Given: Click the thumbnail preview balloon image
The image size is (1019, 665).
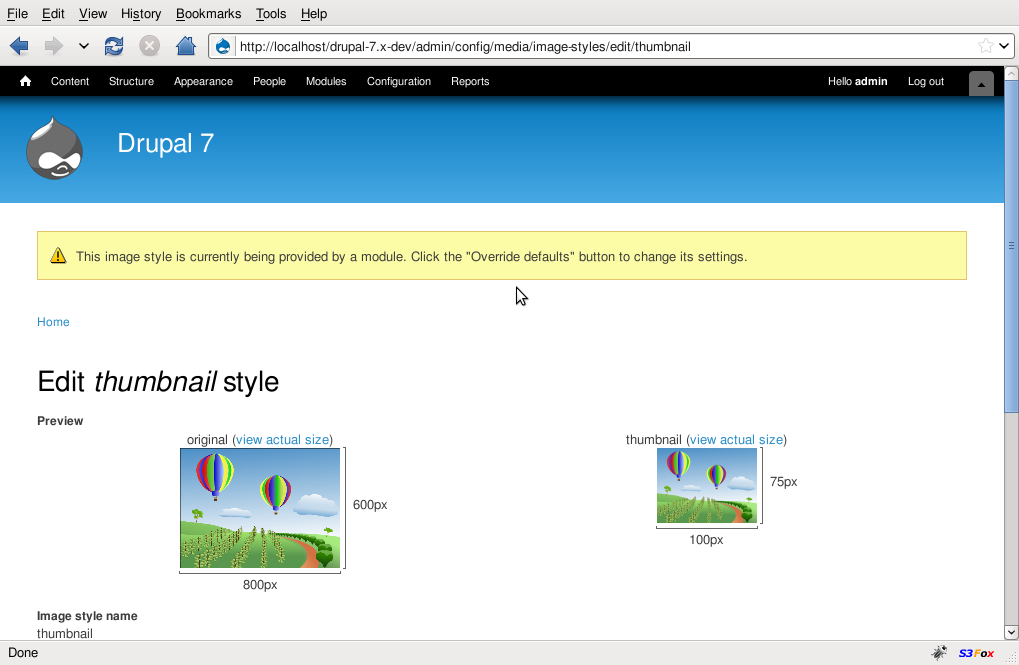Looking at the screenshot, I should point(706,485).
